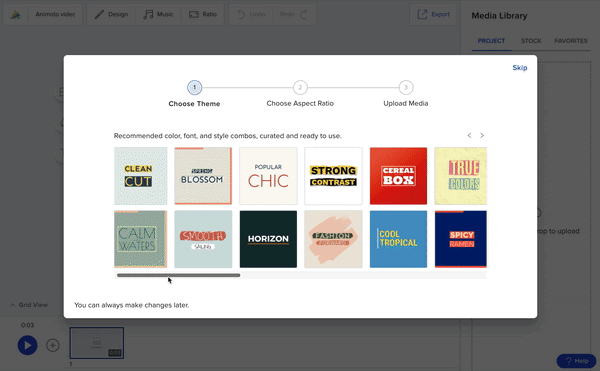600x371 pixels.
Task: Select step 1 Choose Theme
Action: point(194,88)
